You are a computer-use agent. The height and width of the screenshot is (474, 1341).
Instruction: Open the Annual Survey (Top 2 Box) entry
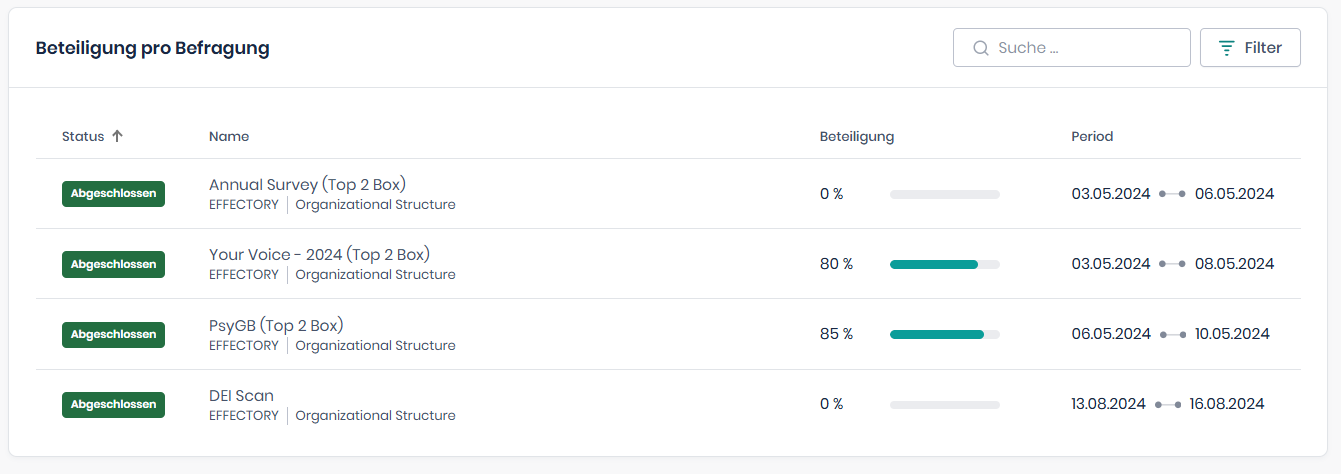point(307,184)
